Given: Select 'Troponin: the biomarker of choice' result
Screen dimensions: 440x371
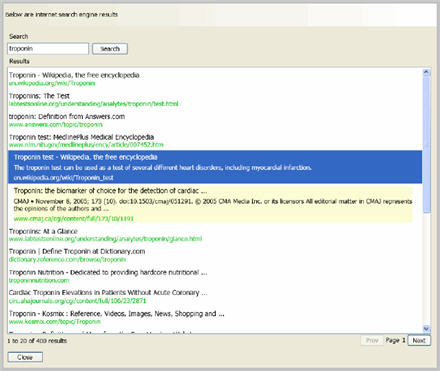Looking at the screenshot, I should pos(110,191).
